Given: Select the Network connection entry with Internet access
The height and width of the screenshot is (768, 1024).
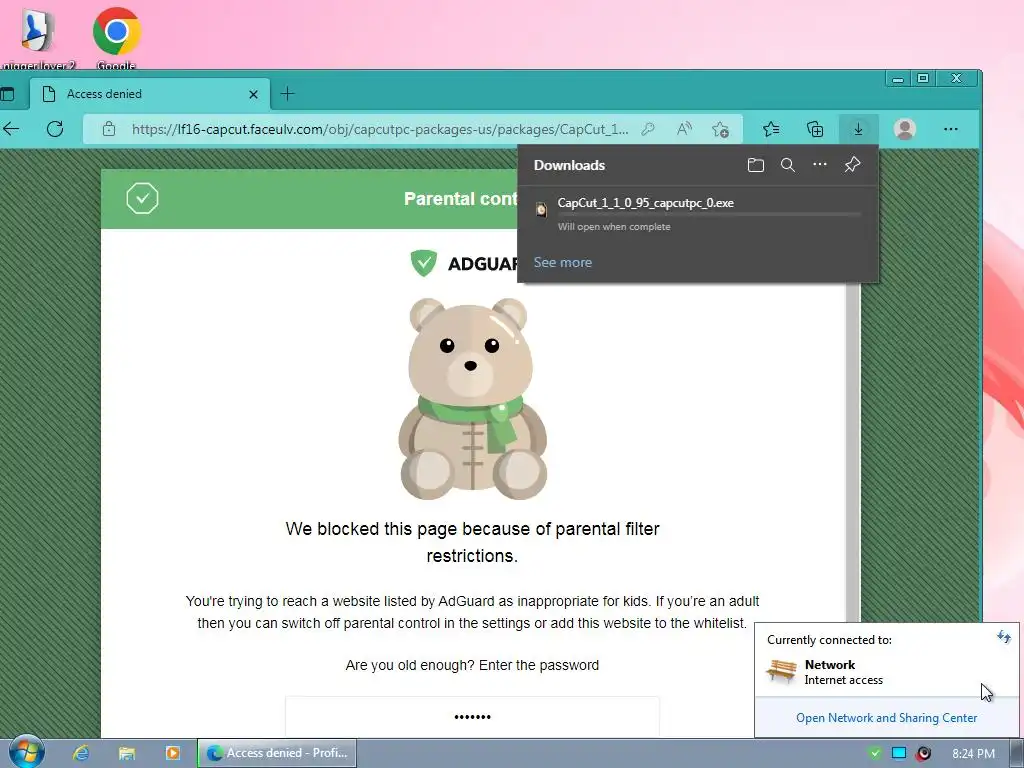Looking at the screenshot, I should pyautogui.click(x=886, y=672).
